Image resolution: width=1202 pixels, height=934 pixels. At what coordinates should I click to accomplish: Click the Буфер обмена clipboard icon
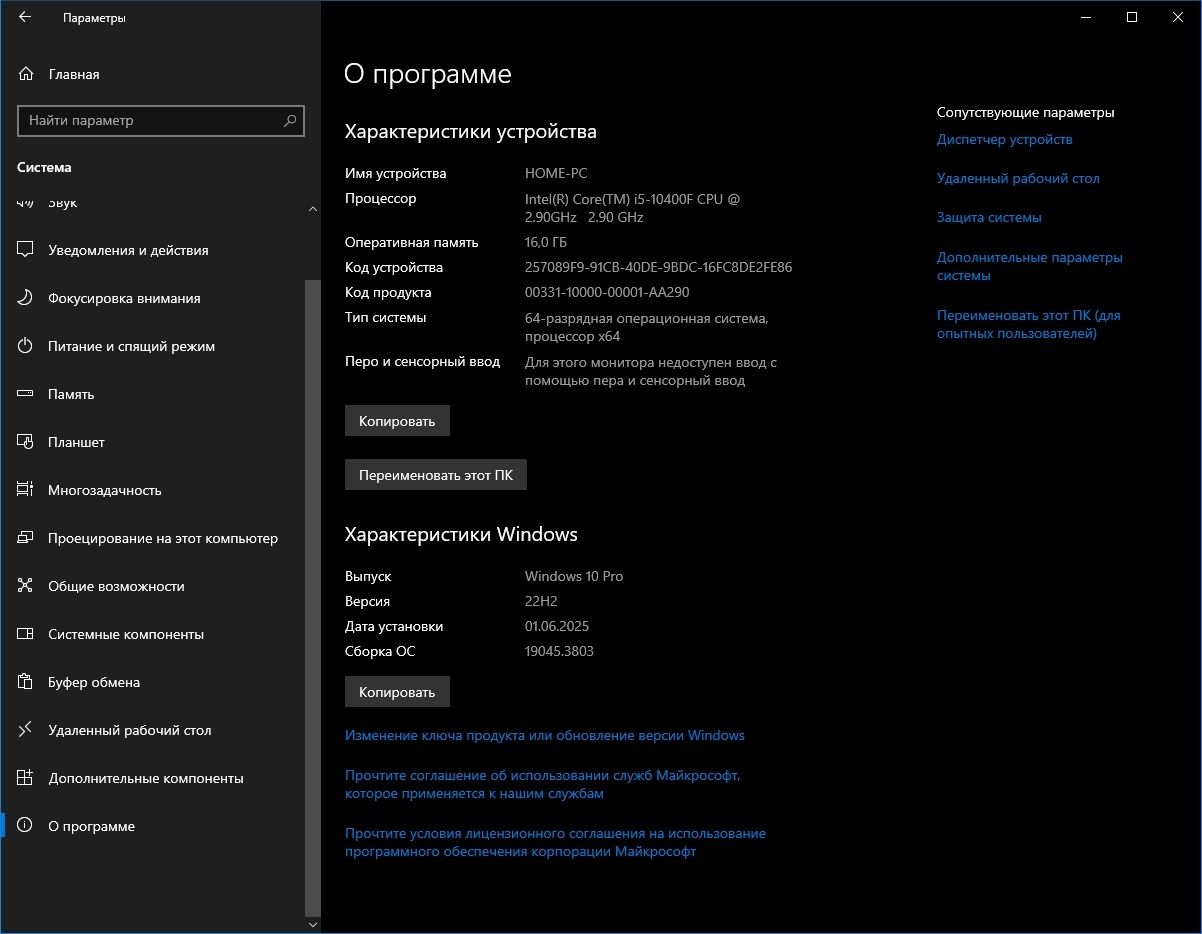click(26, 682)
